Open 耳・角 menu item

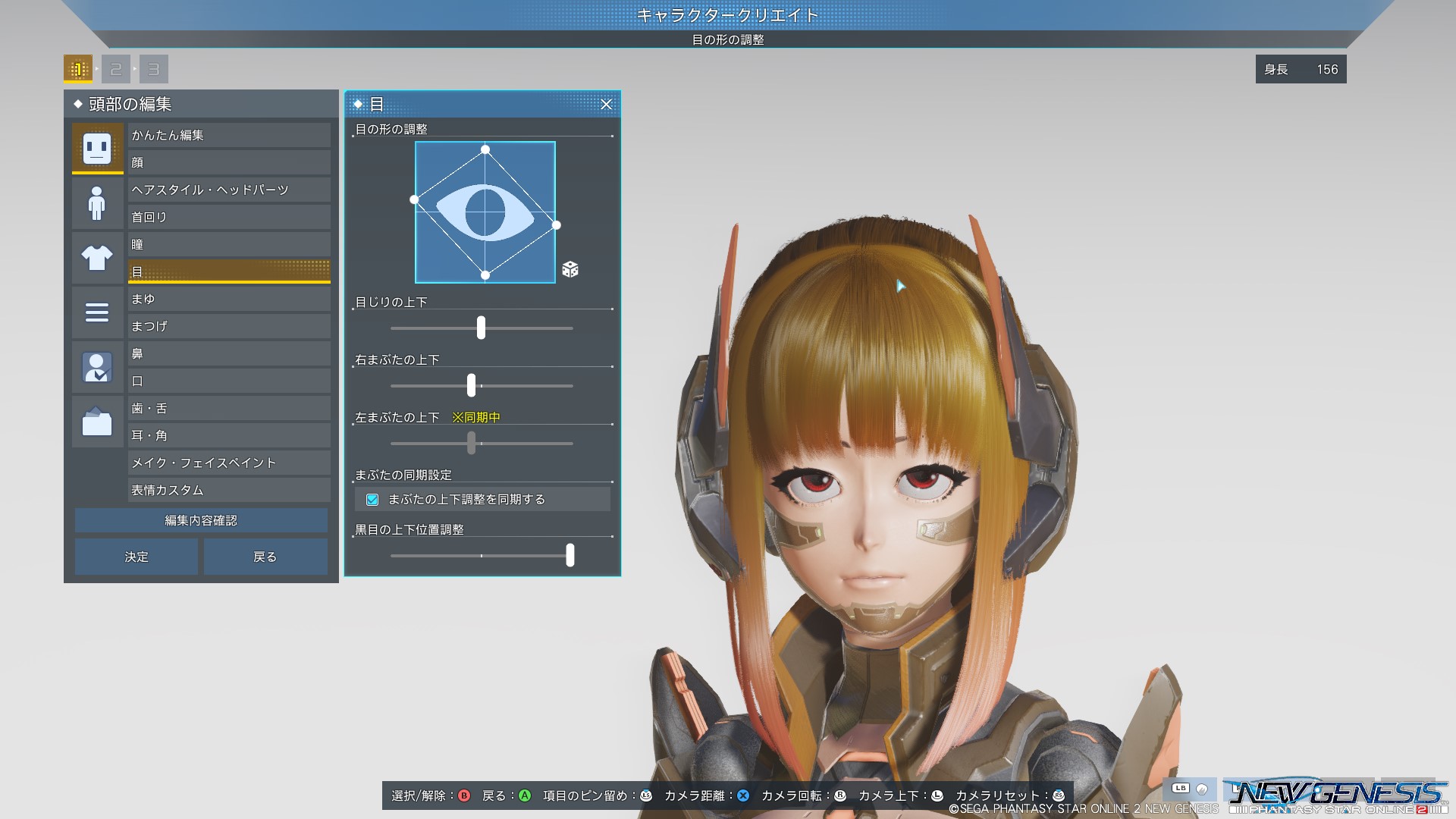229,435
